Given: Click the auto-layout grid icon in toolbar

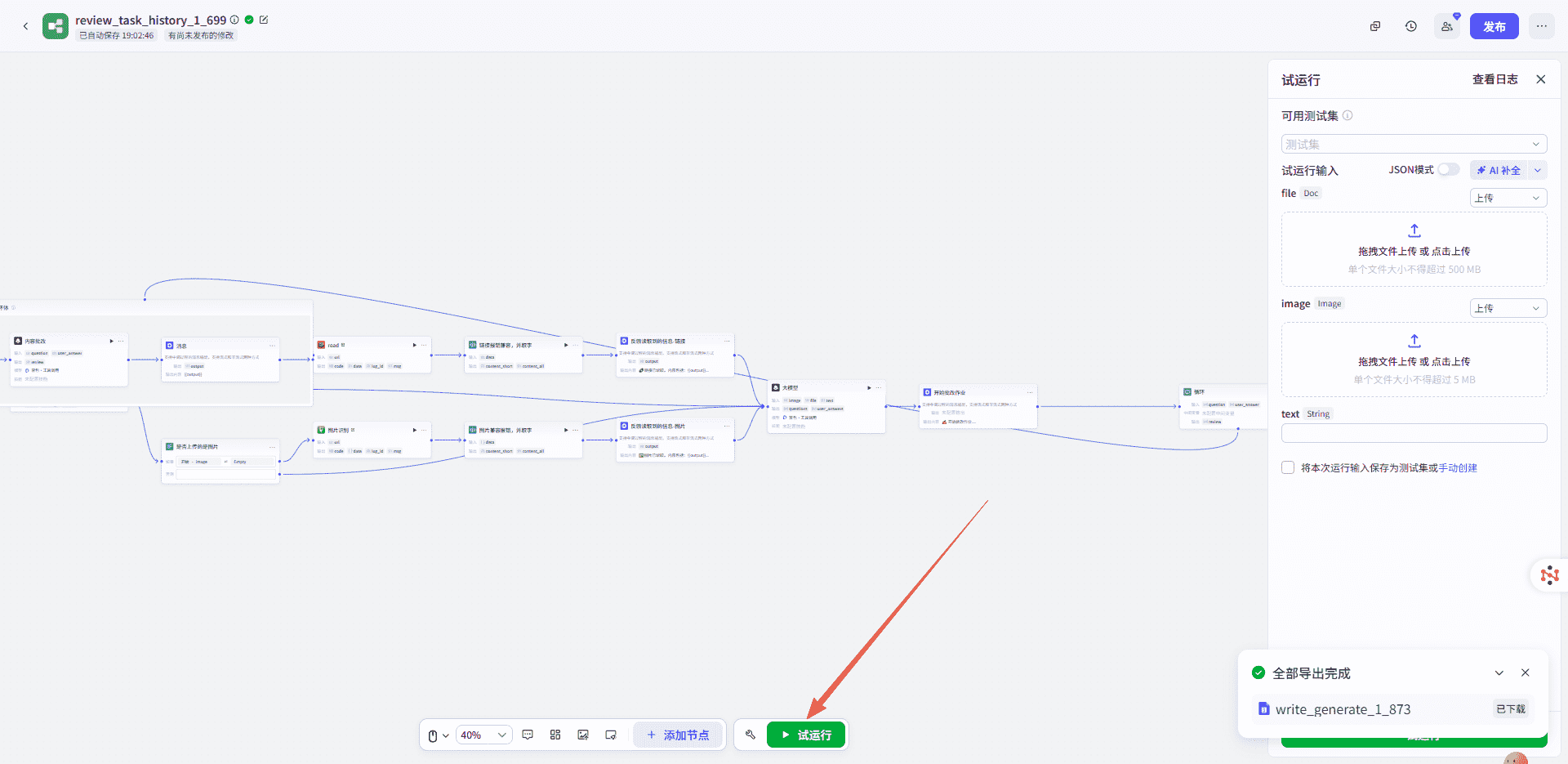Looking at the screenshot, I should (555, 735).
